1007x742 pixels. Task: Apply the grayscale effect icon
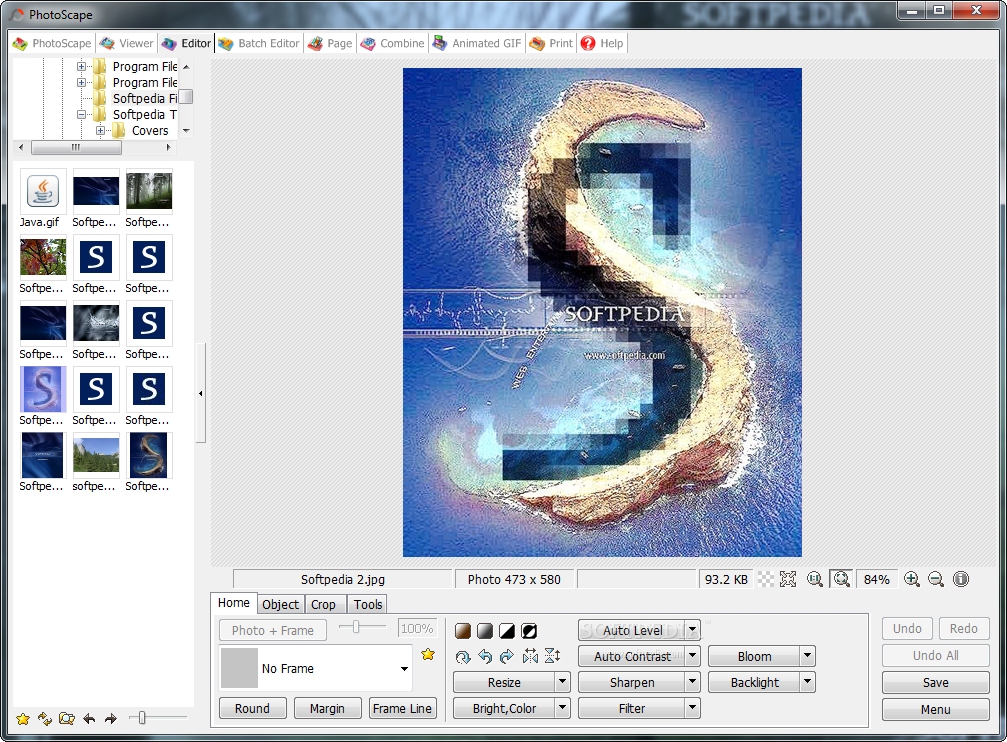(x=485, y=631)
